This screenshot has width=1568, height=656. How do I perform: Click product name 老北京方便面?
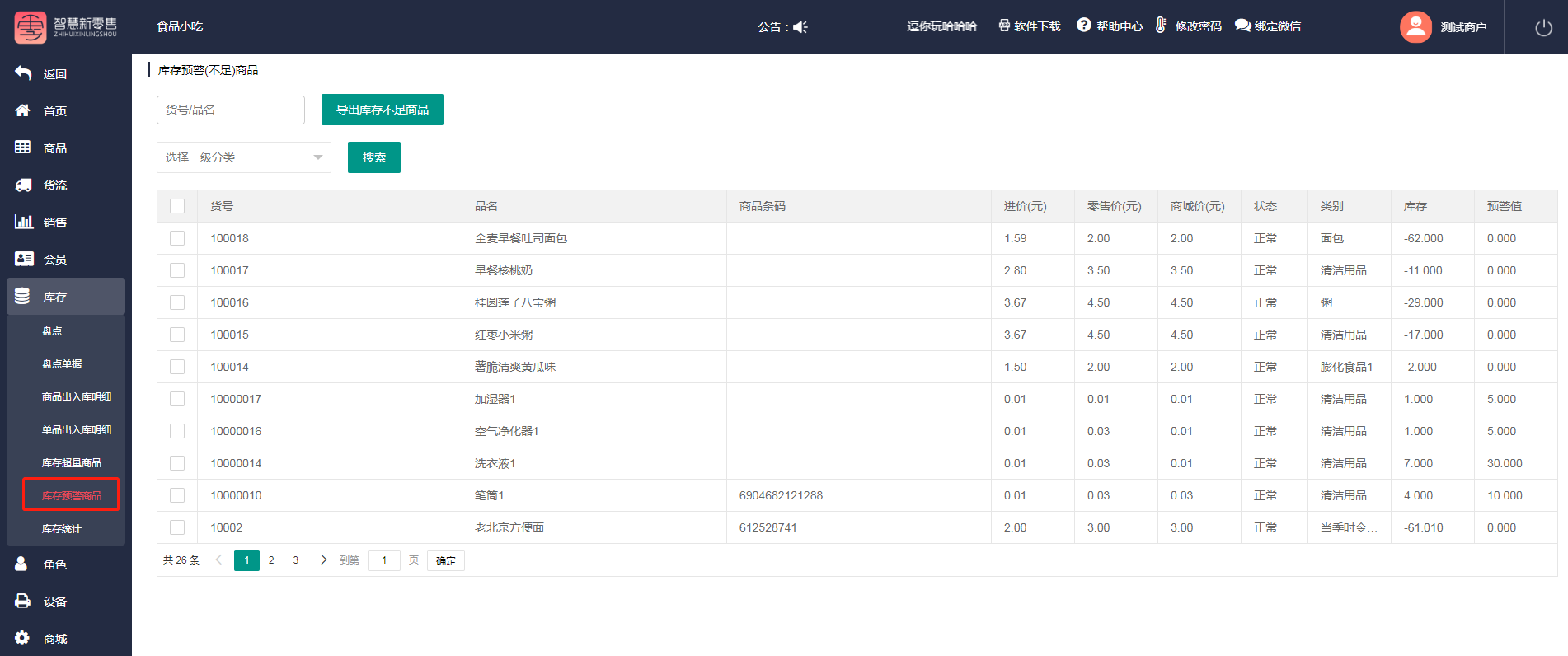coord(509,527)
